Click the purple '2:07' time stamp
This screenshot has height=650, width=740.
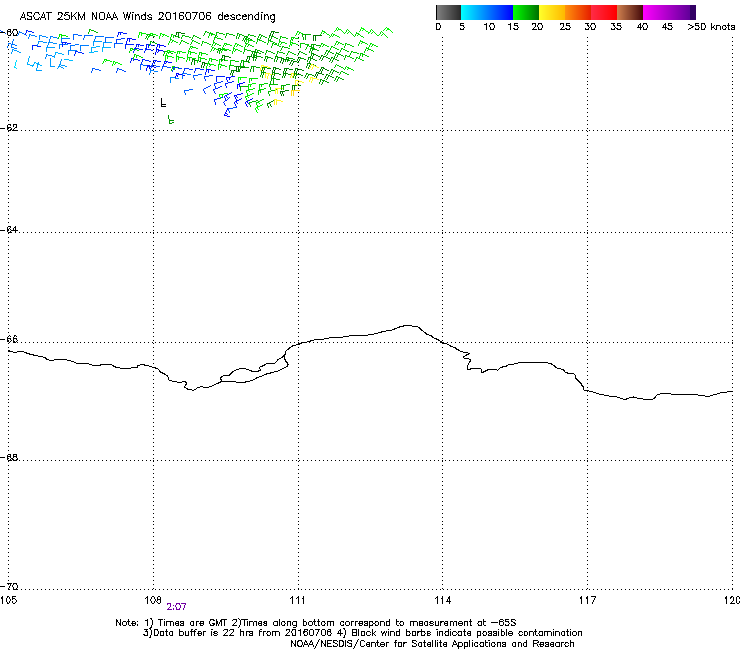pos(176,607)
